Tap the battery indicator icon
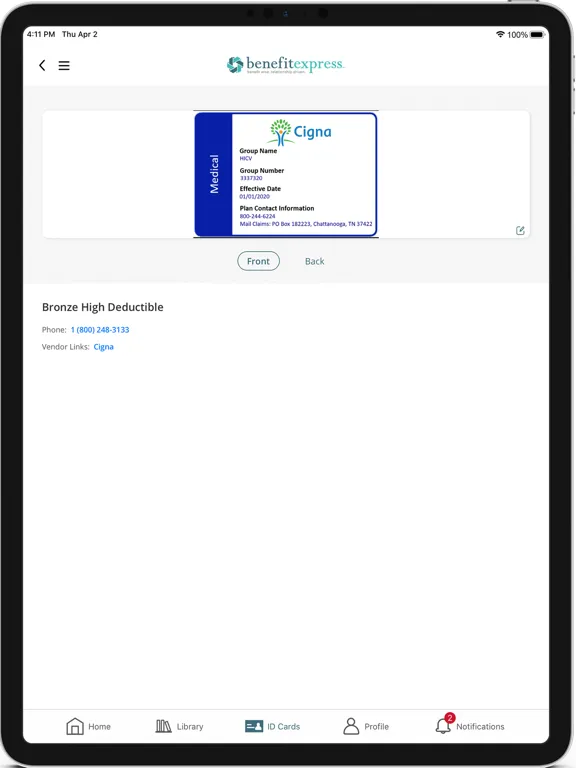Viewport: 576px width, 768px height. (537, 34)
